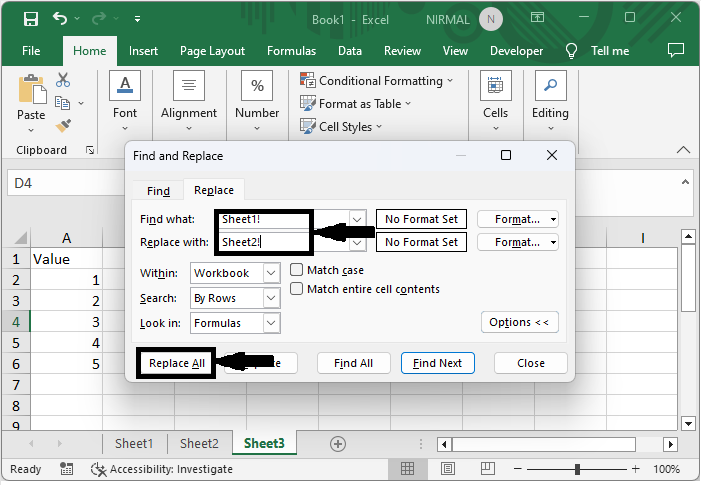Select column A header
This screenshot has height=485, width=701.
(x=67, y=238)
